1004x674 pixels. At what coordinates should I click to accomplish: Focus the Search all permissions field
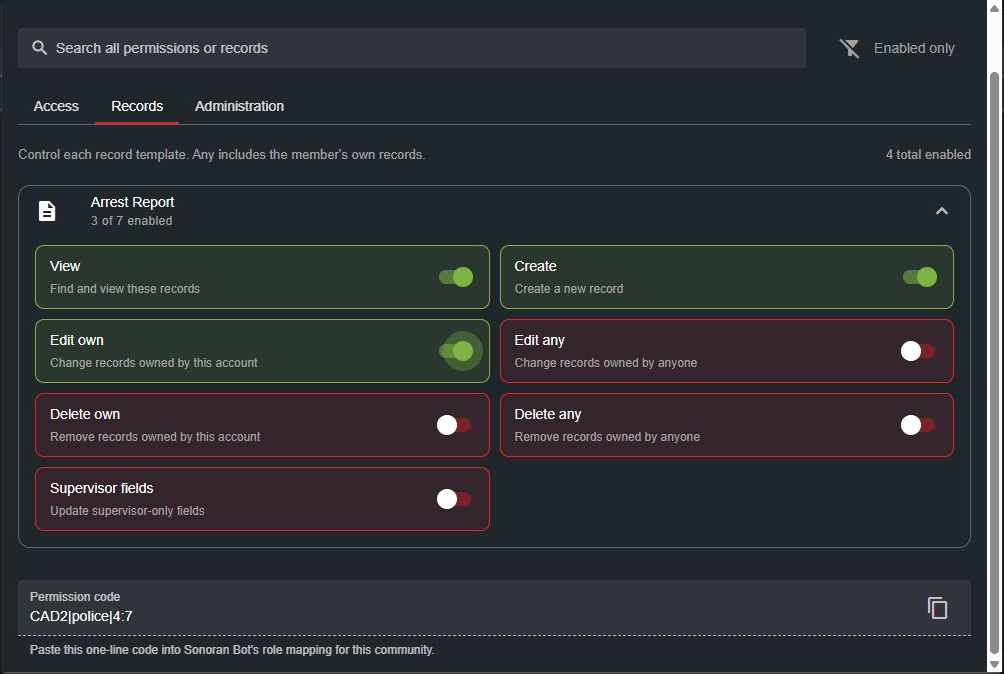tap(412, 48)
